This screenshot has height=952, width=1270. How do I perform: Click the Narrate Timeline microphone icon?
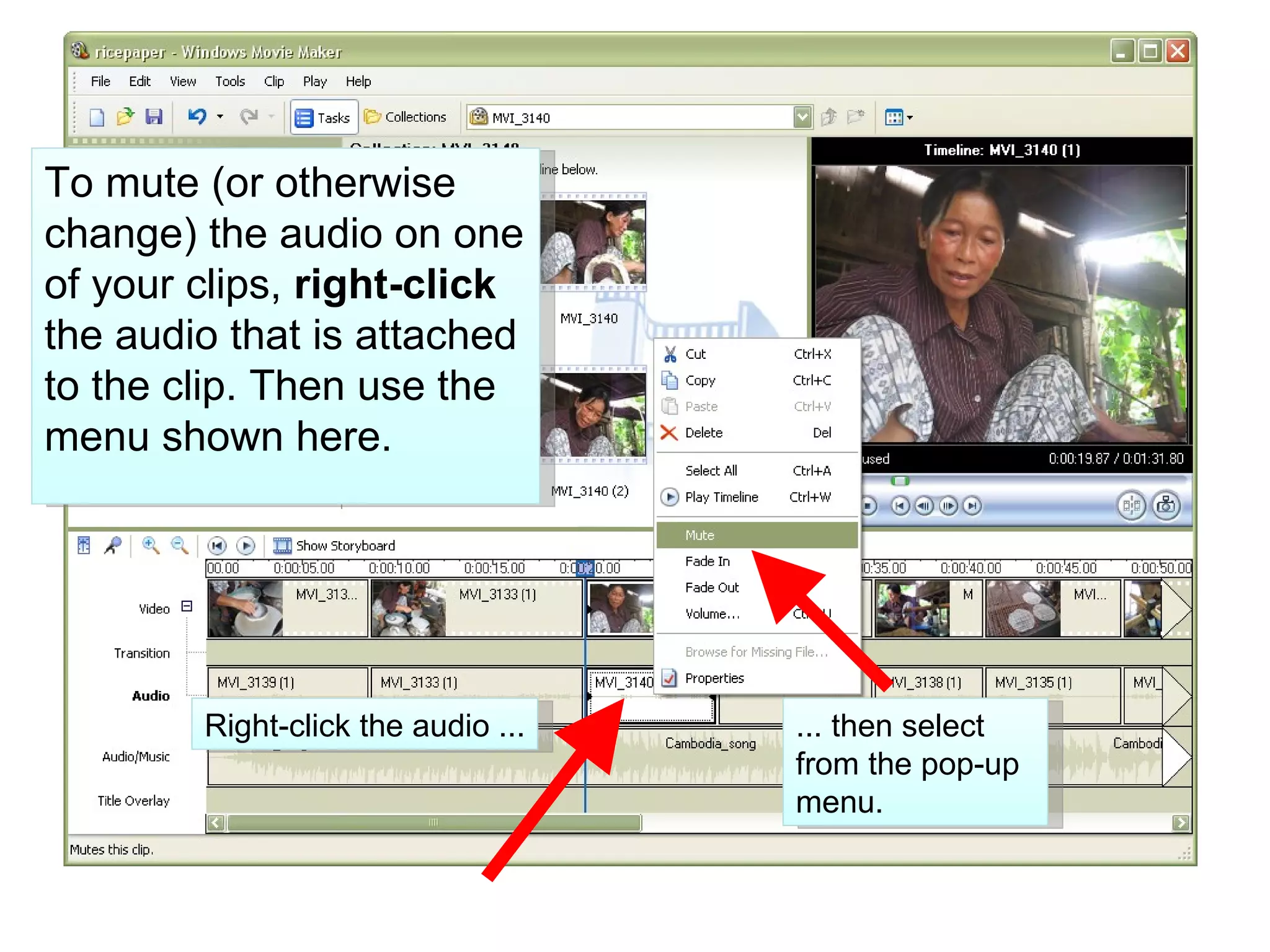coord(113,545)
